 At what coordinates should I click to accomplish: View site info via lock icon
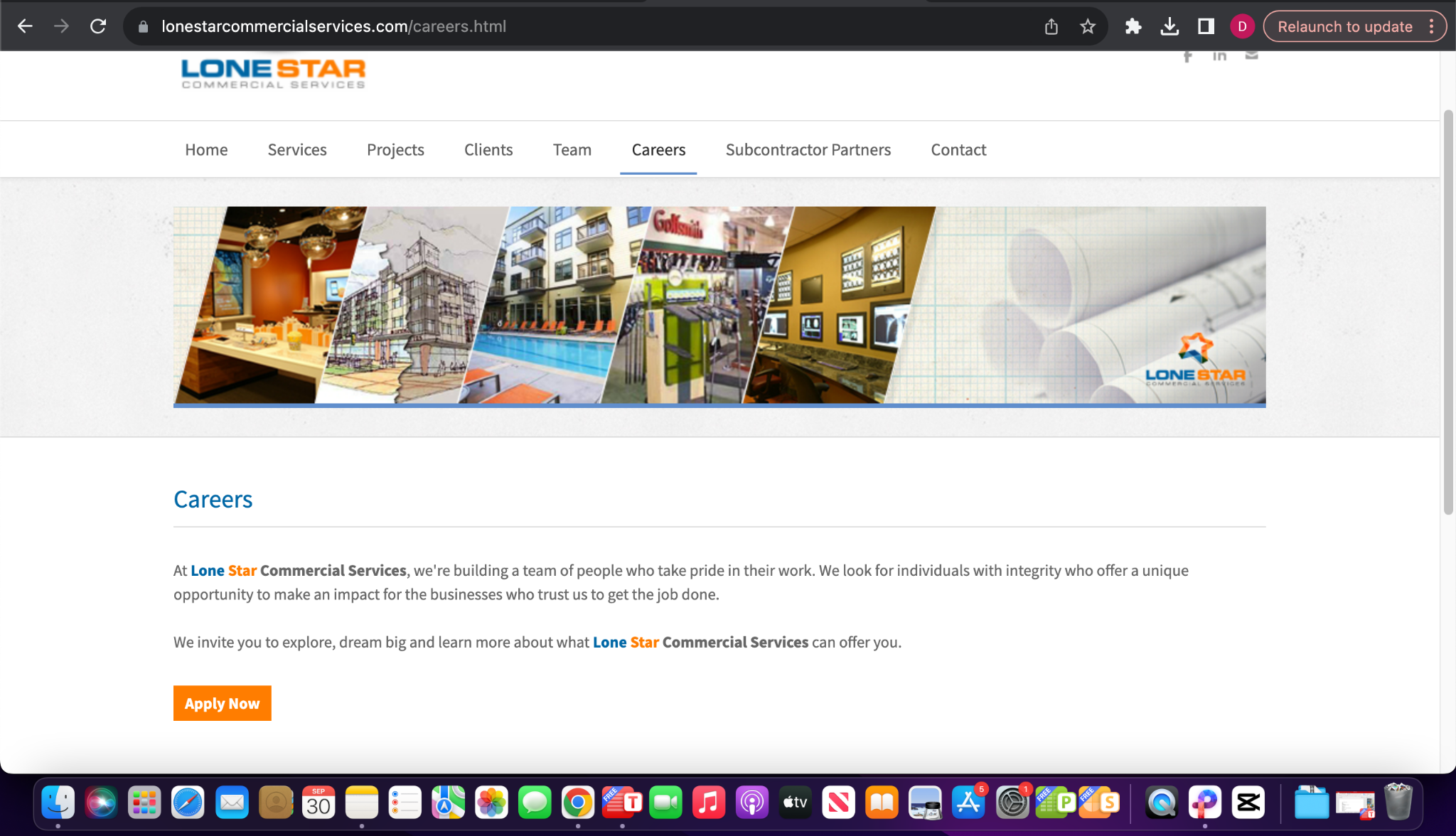point(143,27)
